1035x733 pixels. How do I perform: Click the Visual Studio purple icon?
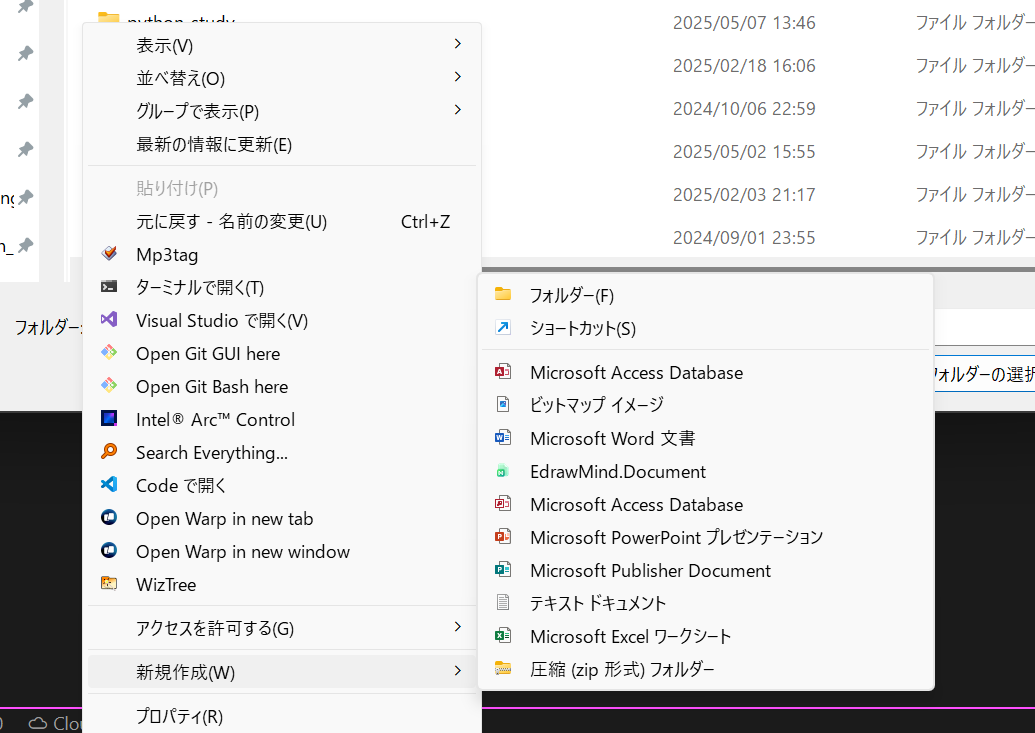[109, 320]
